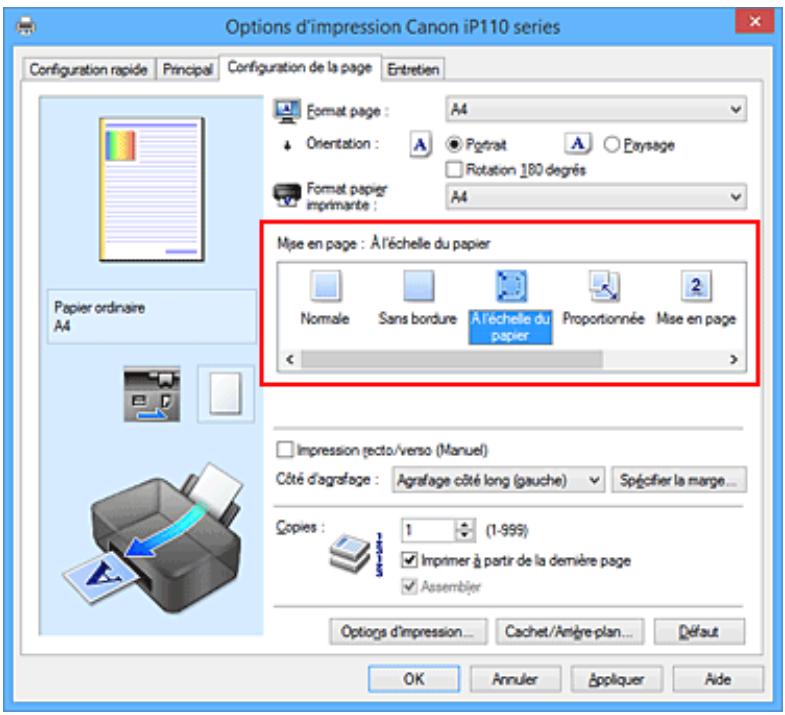Click the Papier ordinaire A4 text

(x=100, y=316)
